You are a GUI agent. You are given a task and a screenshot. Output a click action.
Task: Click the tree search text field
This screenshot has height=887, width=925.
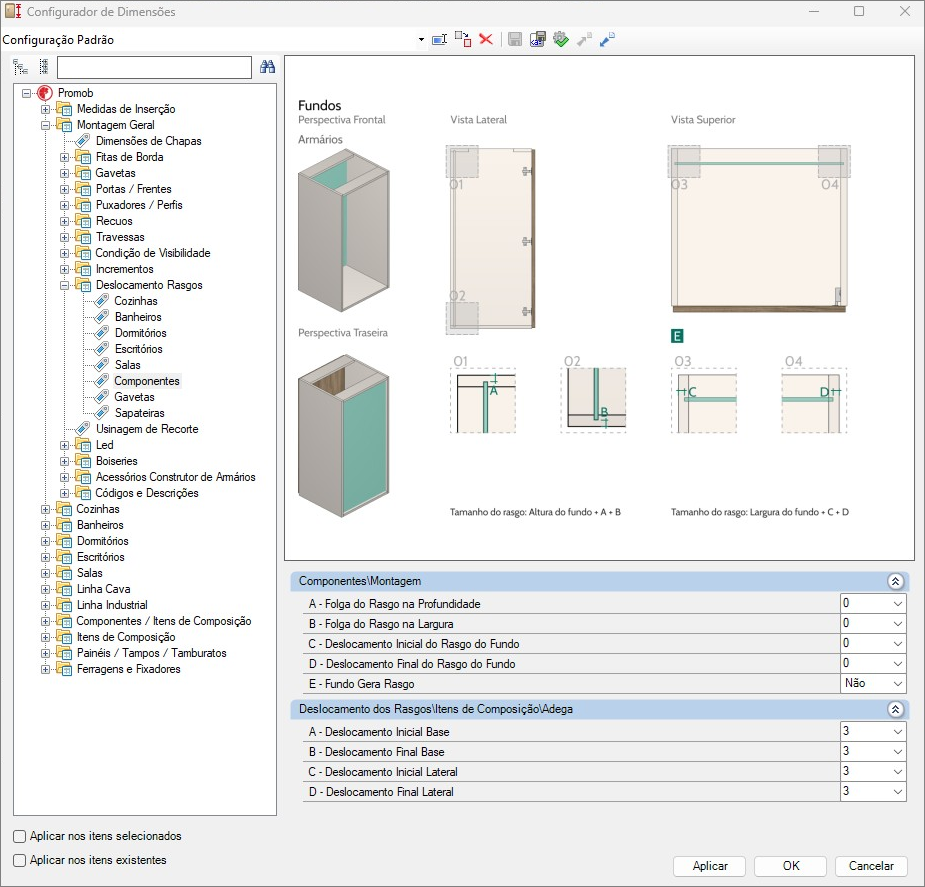tap(154, 67)
